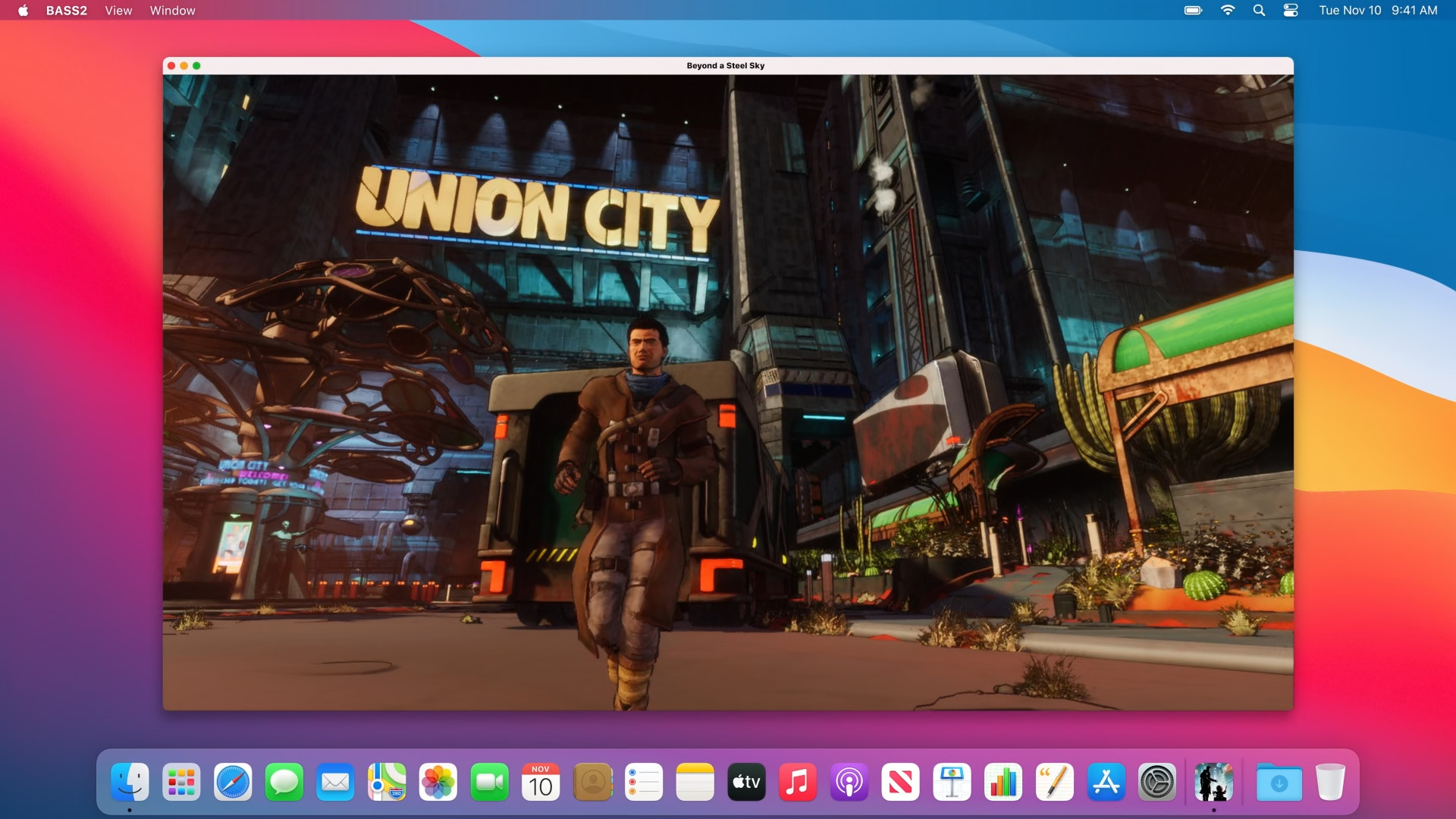Select the Beyond a Steel Sky dock icon
The image size is (1456, 819).
point(1214,782)
